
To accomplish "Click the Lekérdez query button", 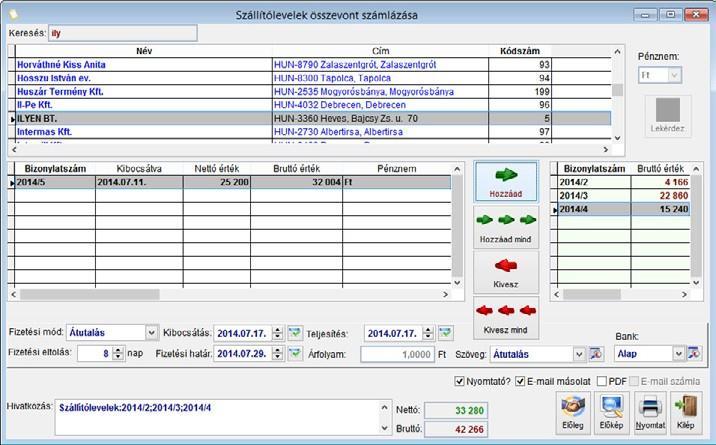I will (x=668, y=116).
